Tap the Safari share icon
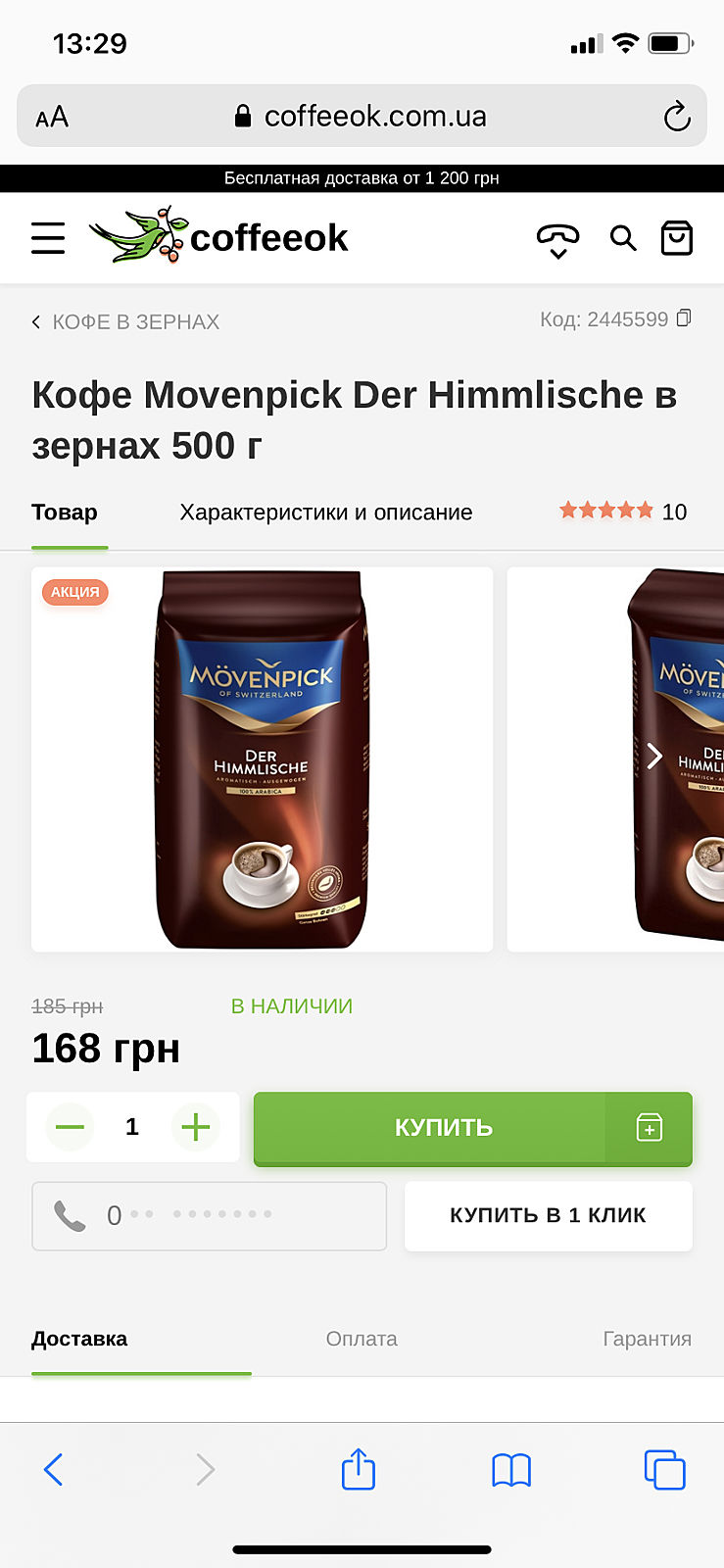724x1568 pixels. 359,1468
